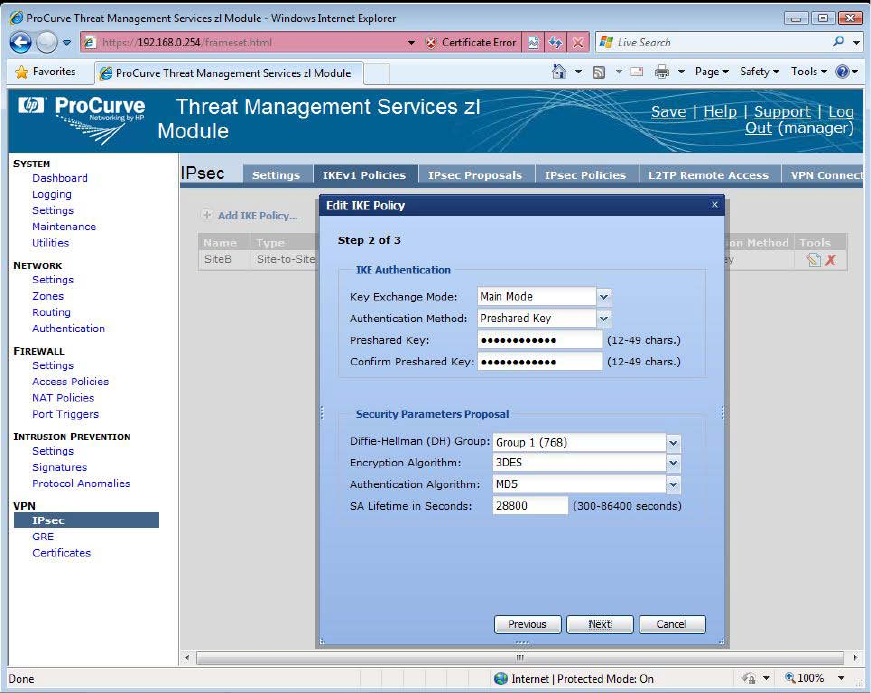Screen dimensions: 871x693
Task: Open Utilities in the System section
Action: [51, 243]
